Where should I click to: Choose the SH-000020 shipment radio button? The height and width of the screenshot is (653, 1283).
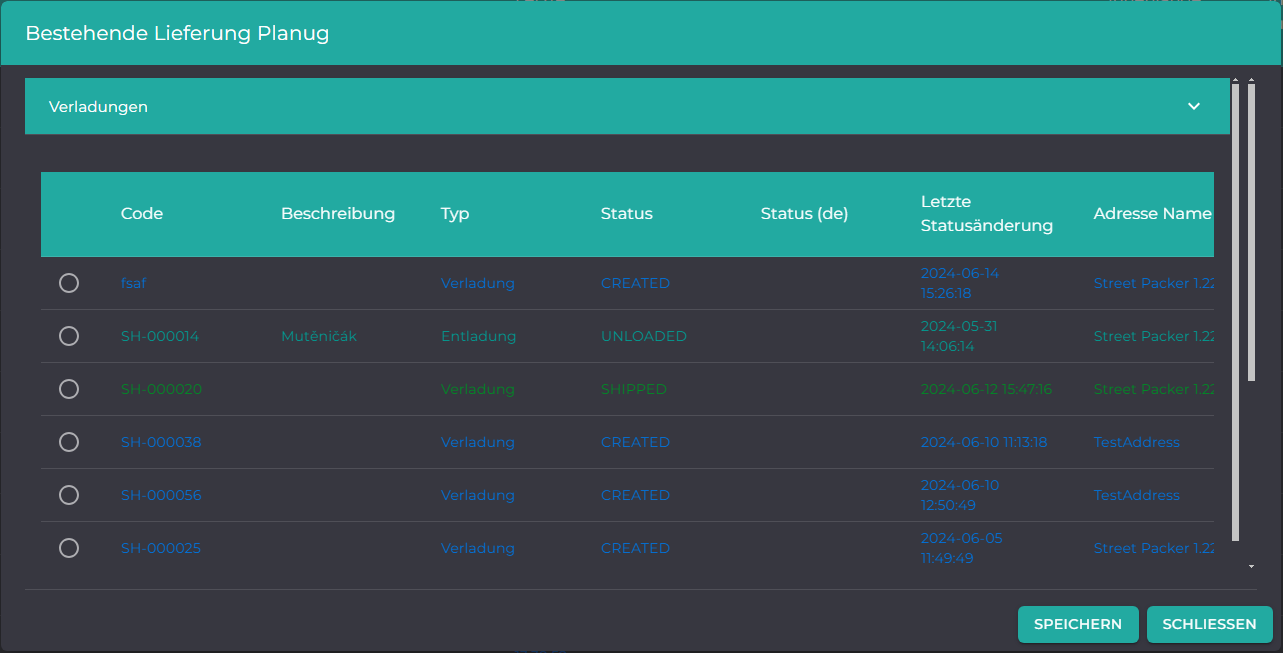pos(69,389)
